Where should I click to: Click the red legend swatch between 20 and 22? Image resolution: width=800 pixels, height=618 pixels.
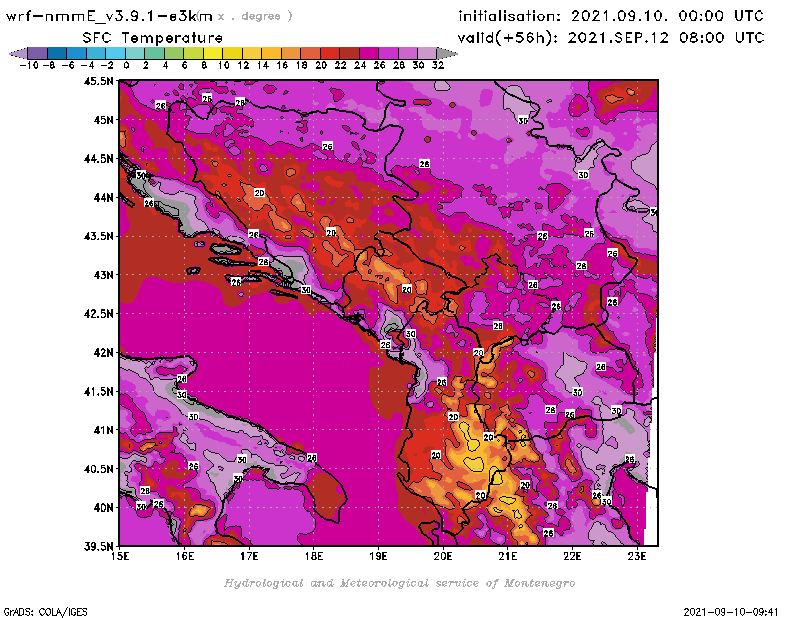coord(330,53)
